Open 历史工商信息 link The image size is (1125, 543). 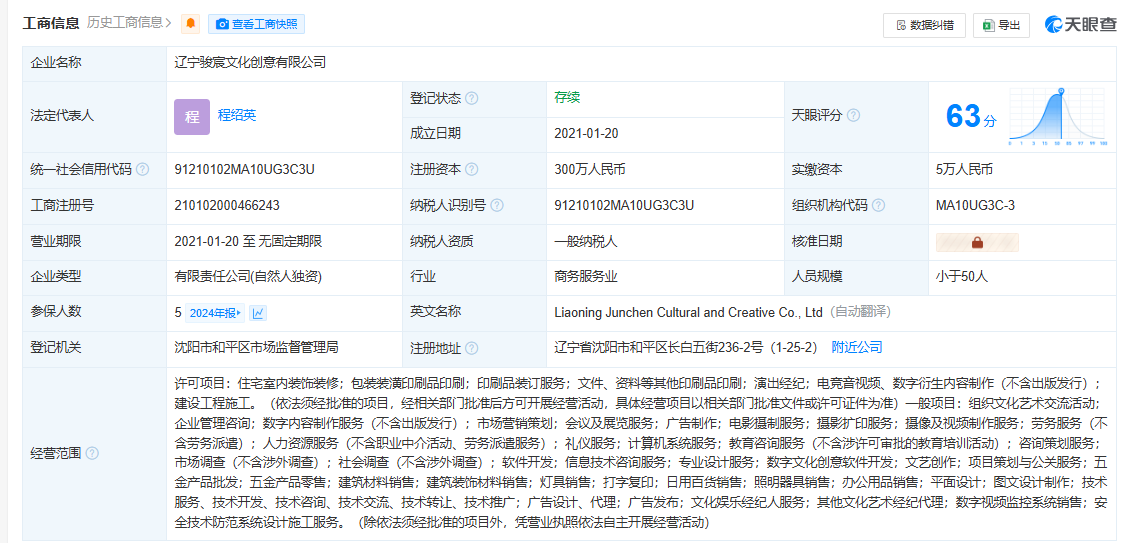129,23
